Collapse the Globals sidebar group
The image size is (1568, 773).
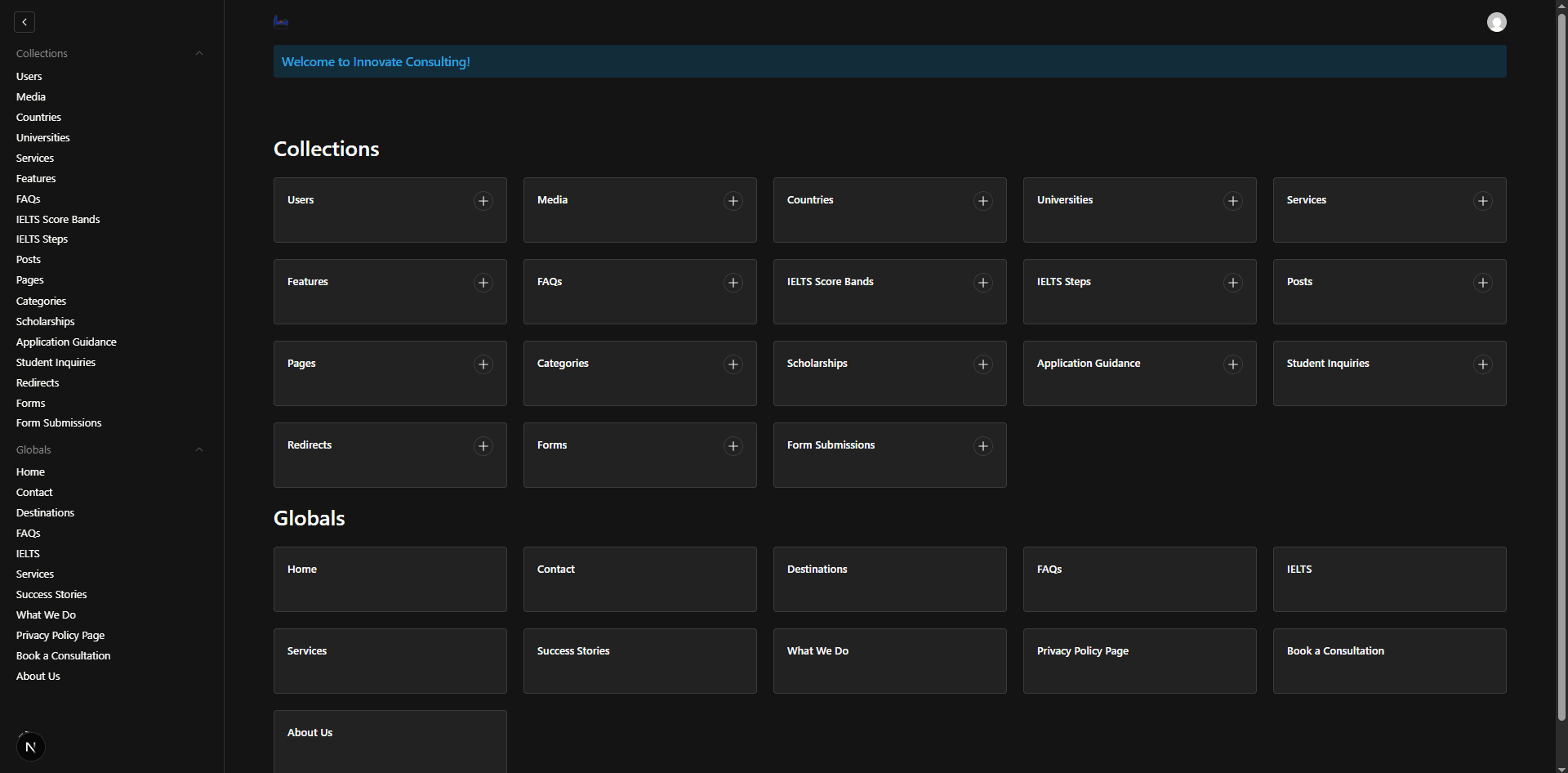[199, 450]
